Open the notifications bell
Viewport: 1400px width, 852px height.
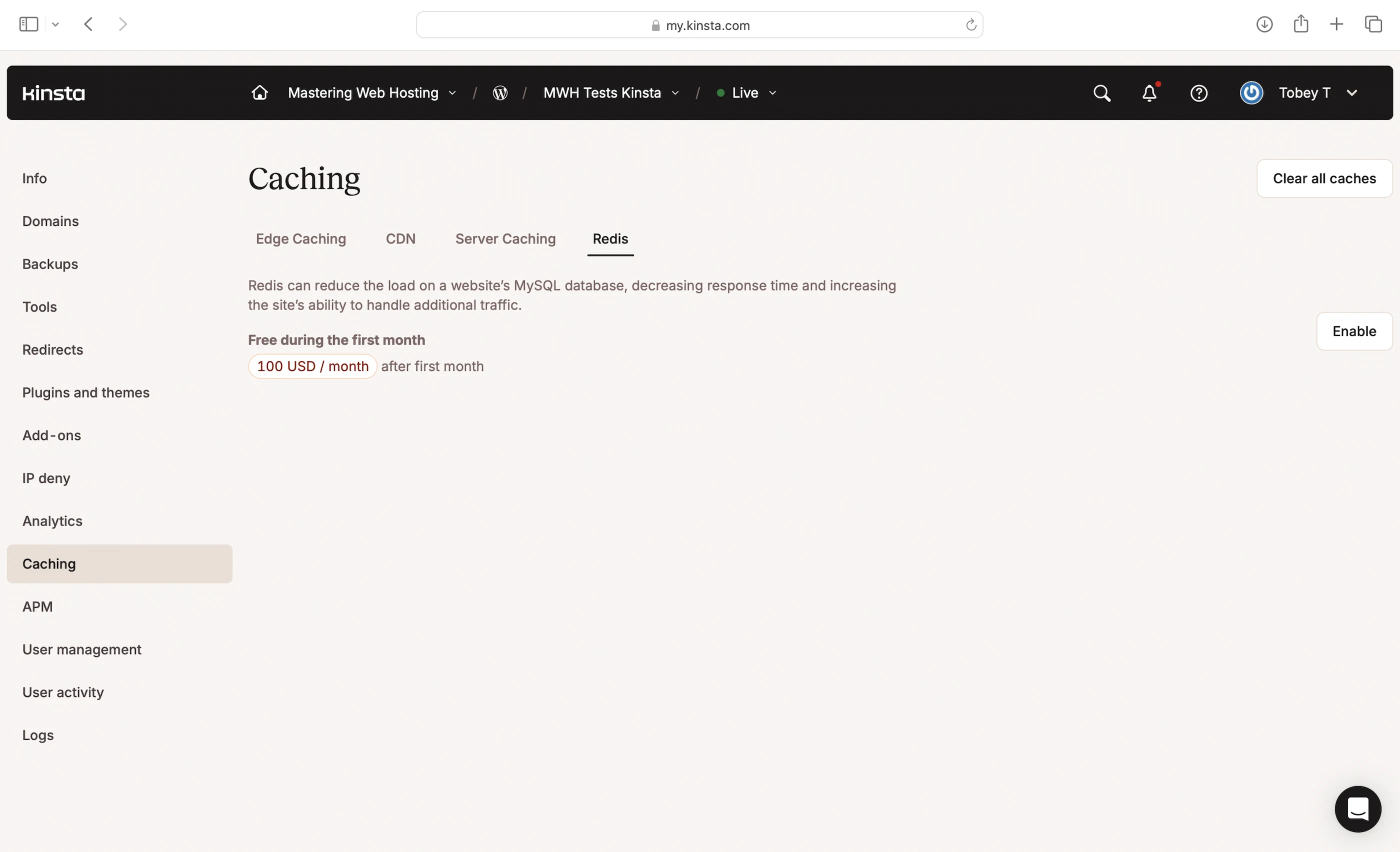(1149, 93)
